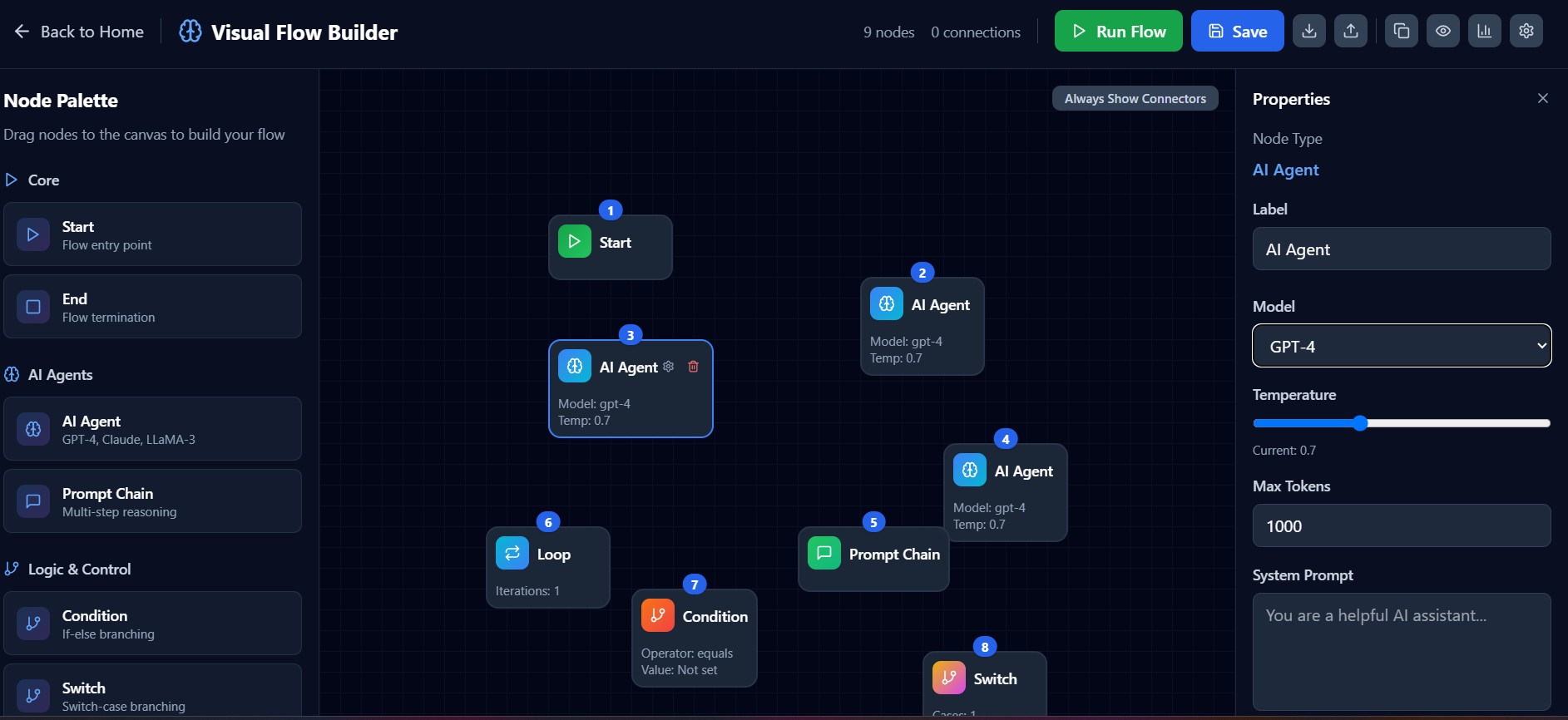Click number badge 7 on Condition node
Screen dimensions: 1568x720
pos(695,584)
